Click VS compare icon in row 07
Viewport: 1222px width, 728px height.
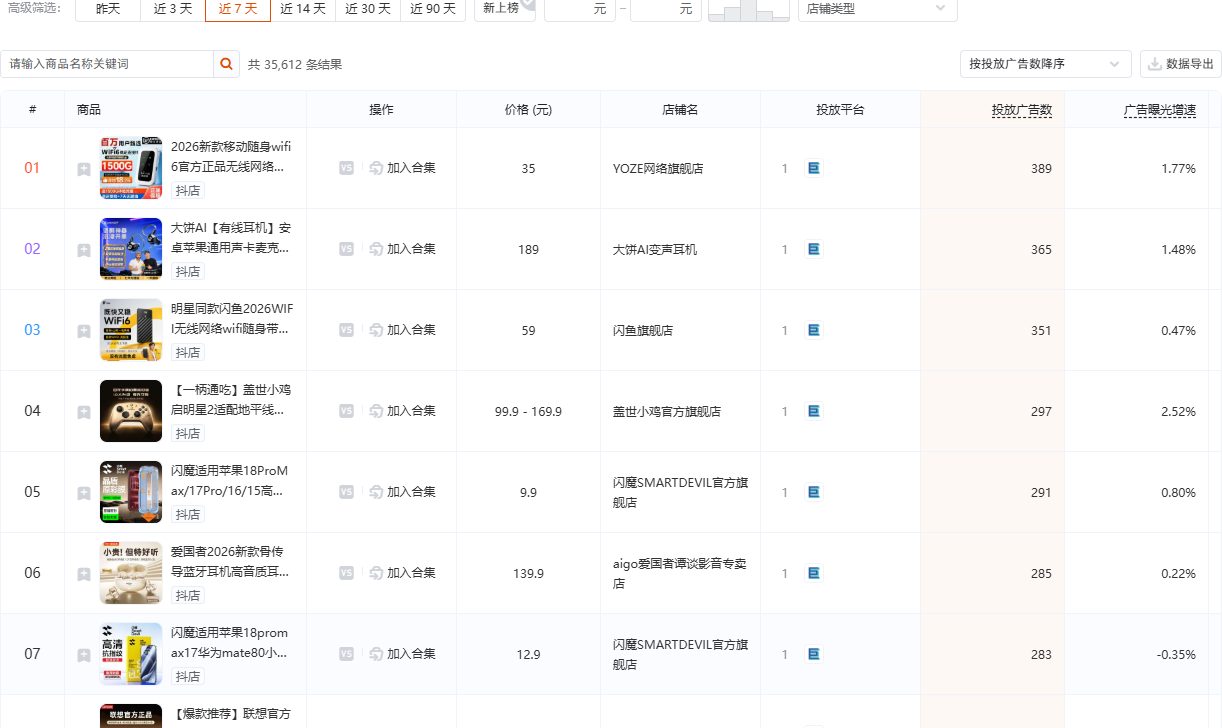click(x=346, y=654)
